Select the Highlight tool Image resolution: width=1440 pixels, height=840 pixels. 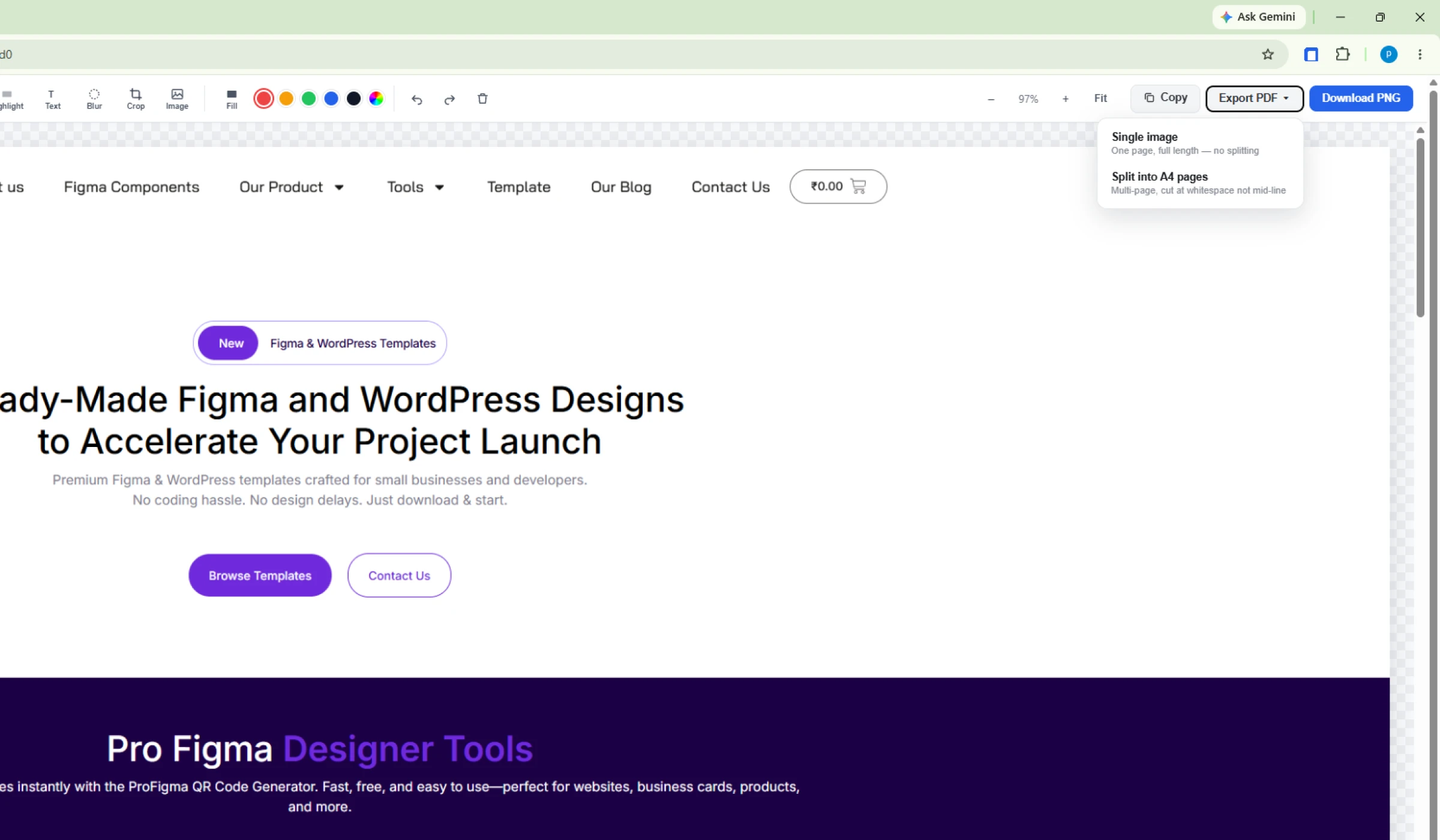(11, 99)
